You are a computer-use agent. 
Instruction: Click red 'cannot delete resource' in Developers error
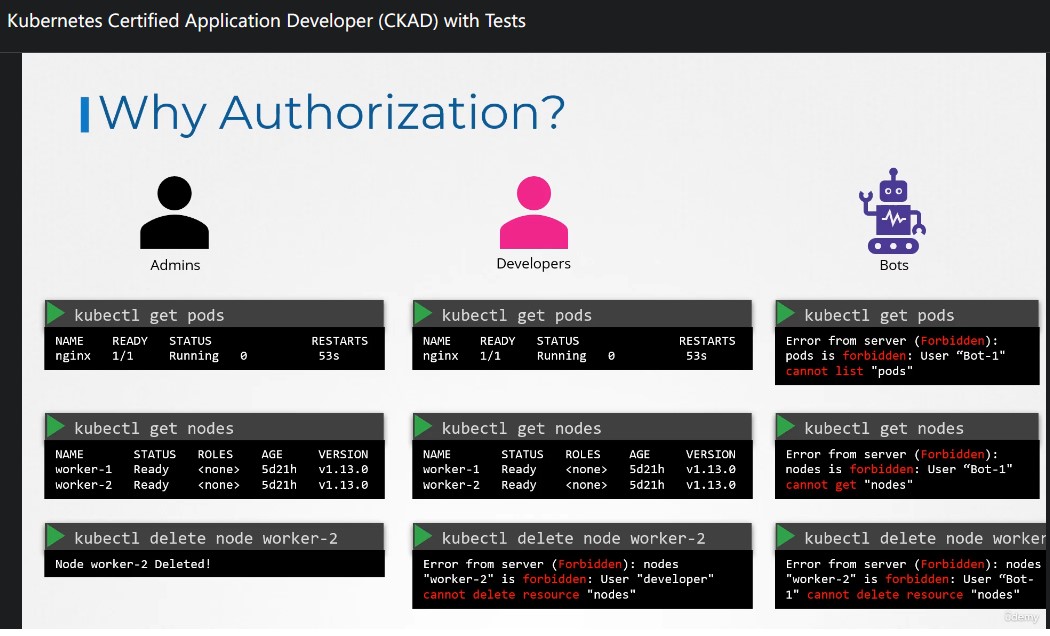[501, 594]
